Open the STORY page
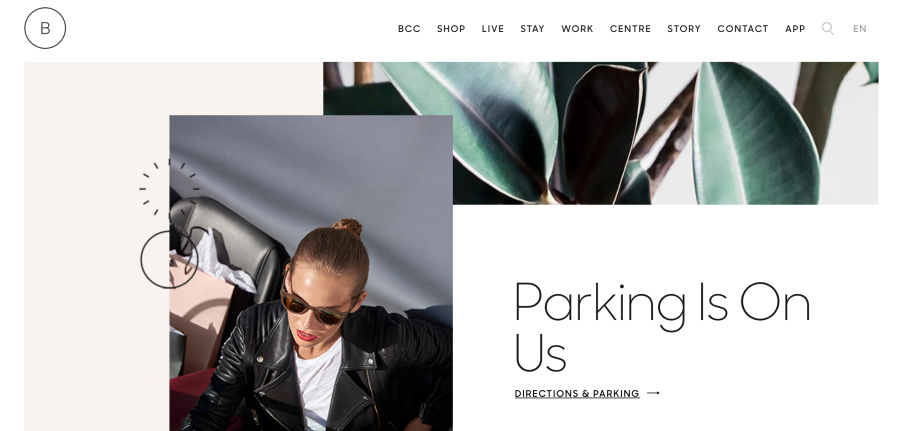 coord(684,29)
